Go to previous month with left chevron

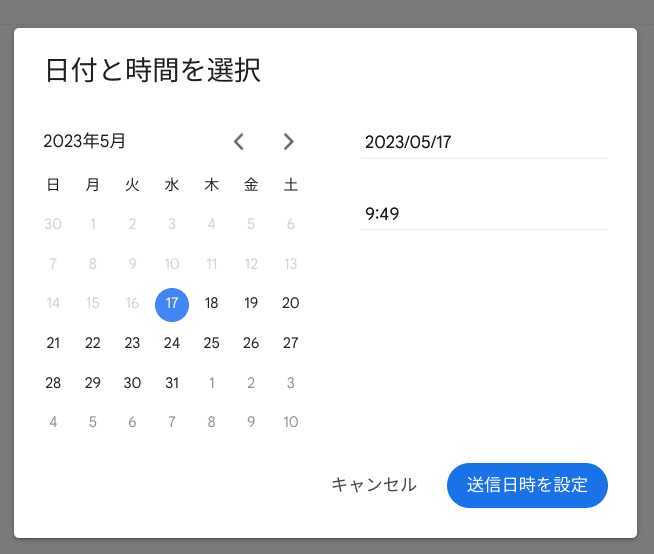239,141
